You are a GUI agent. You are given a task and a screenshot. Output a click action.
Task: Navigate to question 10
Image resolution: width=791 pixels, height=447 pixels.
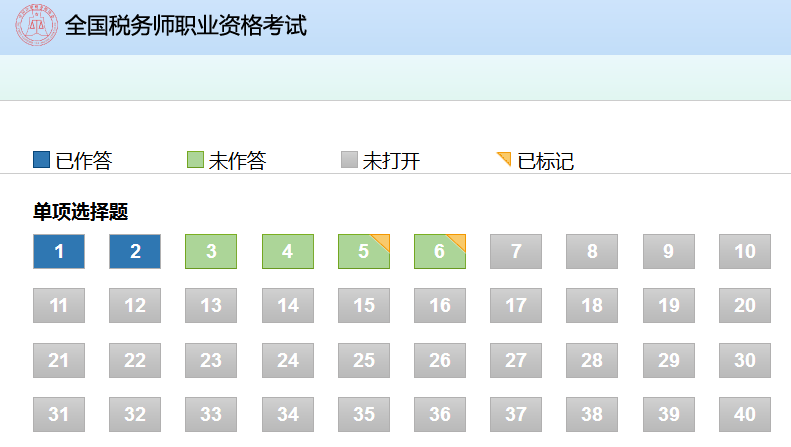745,251
